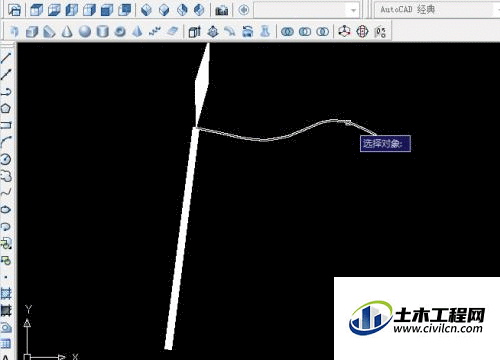Activate the Presspull tool

(213, 32)
